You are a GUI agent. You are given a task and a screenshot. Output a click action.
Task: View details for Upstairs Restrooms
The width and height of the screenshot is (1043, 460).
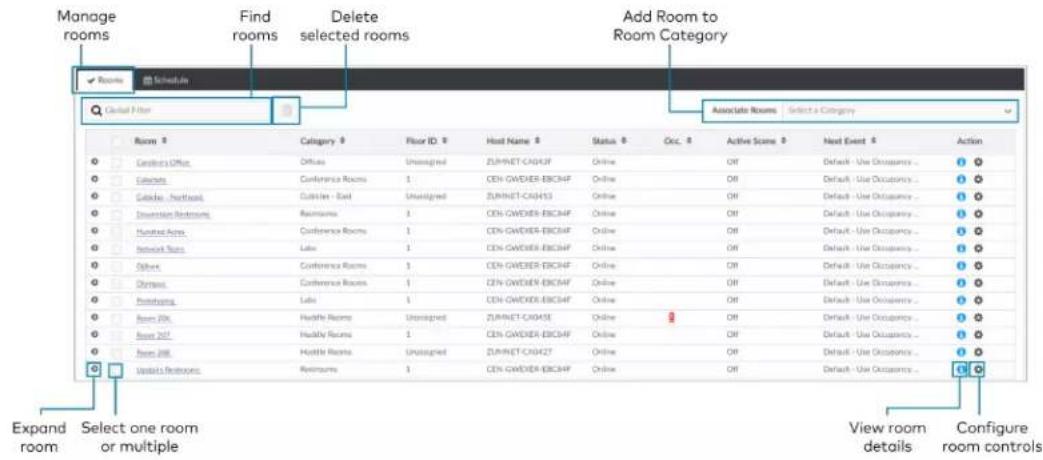pos(960,369)
